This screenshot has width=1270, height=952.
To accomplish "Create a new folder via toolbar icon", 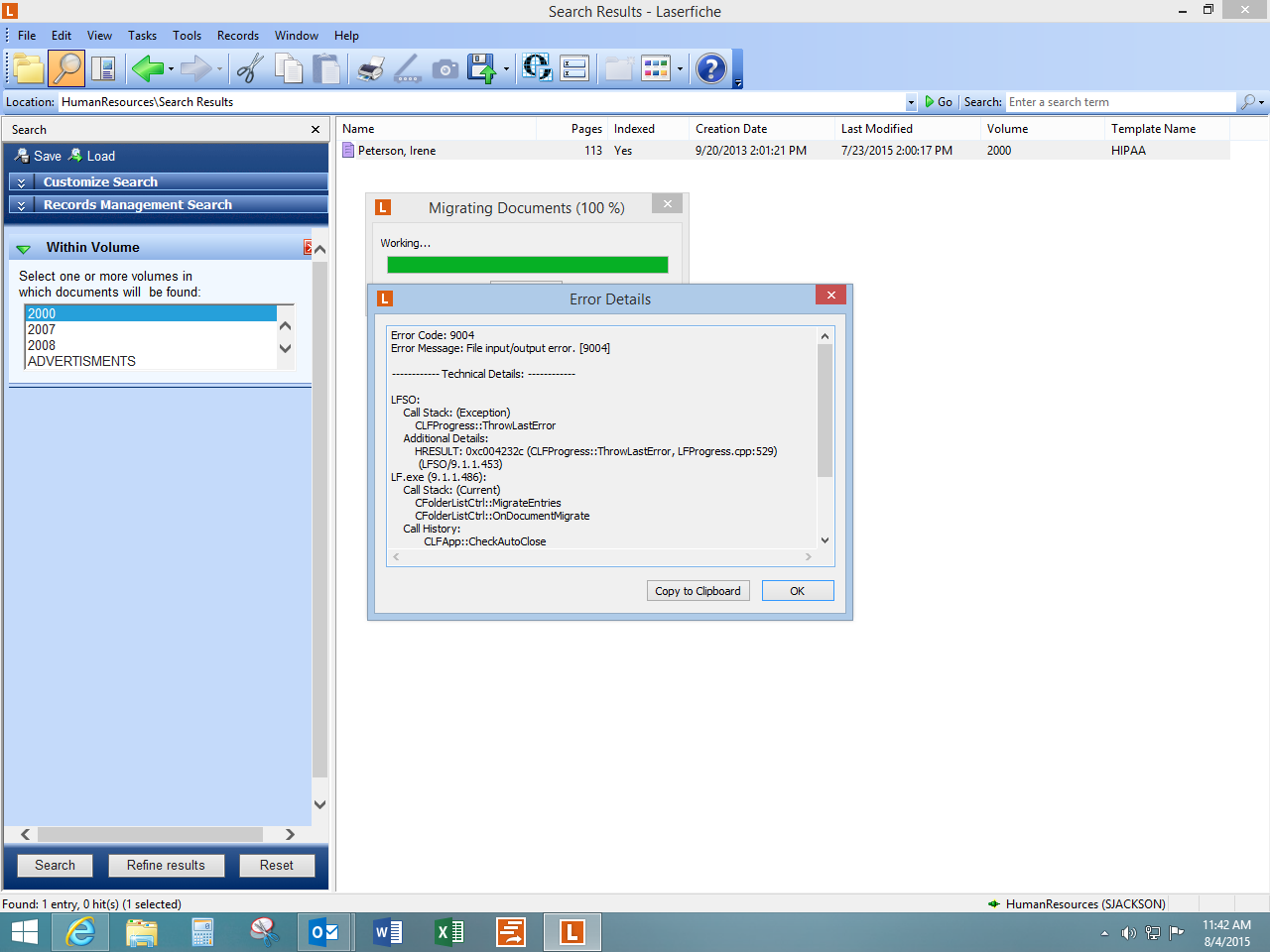I will click(619, 68).
